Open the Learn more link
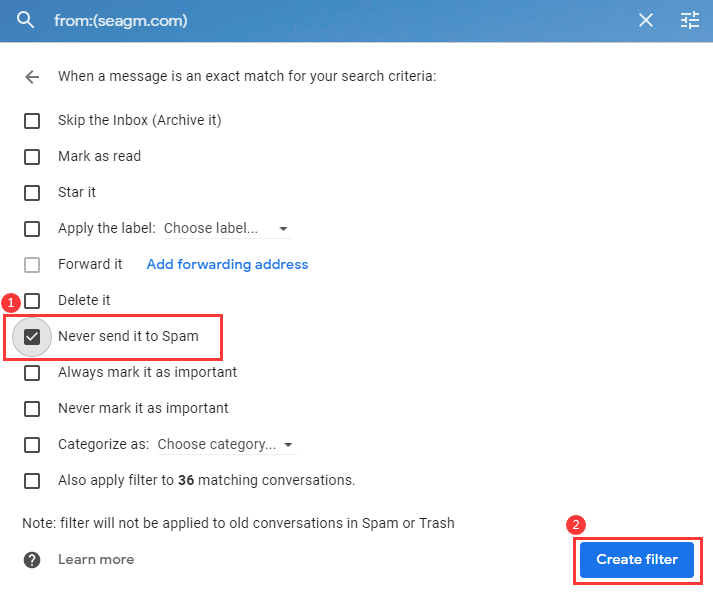 click(96, 560)
